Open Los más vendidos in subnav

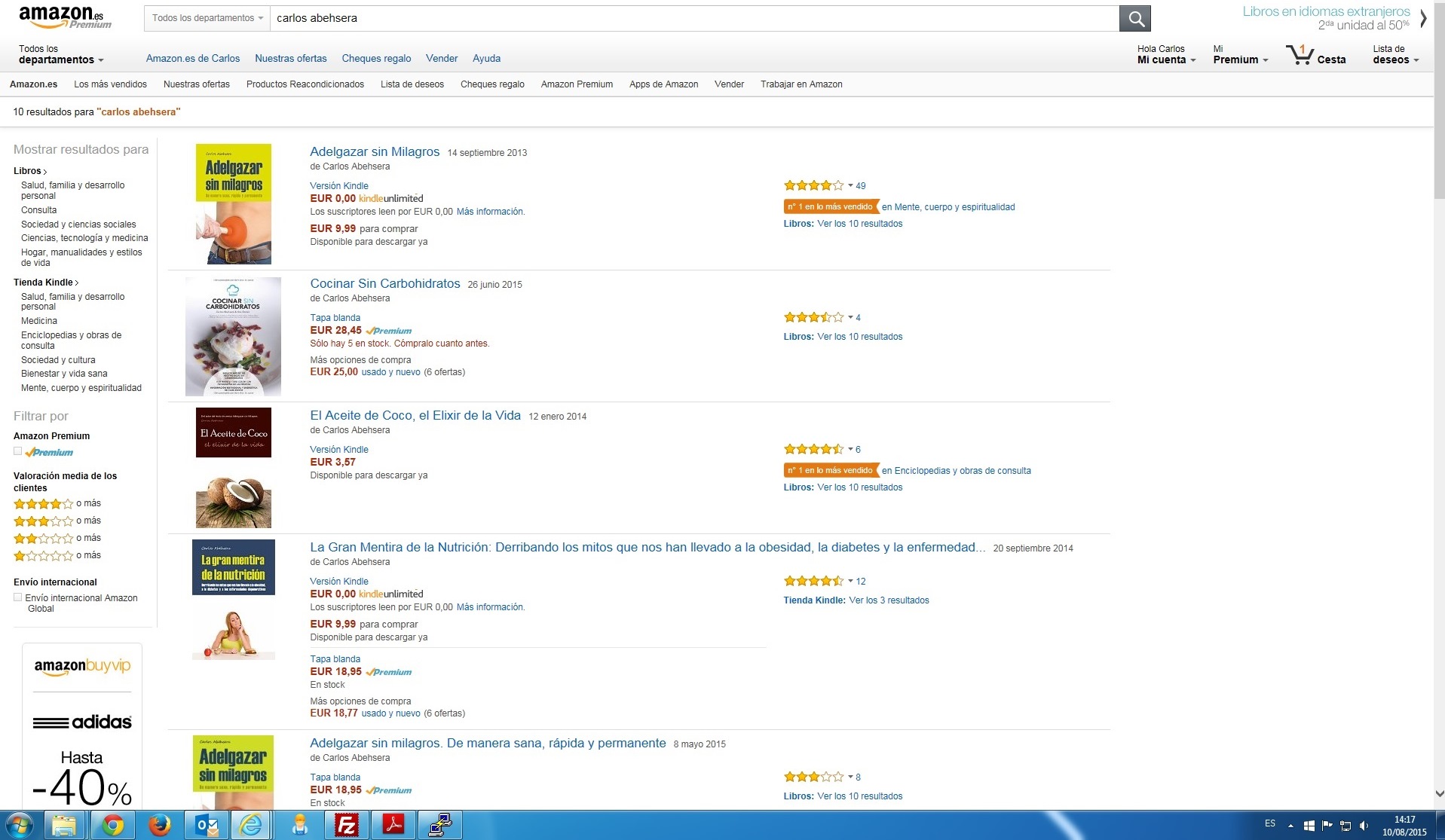[110, 84]
